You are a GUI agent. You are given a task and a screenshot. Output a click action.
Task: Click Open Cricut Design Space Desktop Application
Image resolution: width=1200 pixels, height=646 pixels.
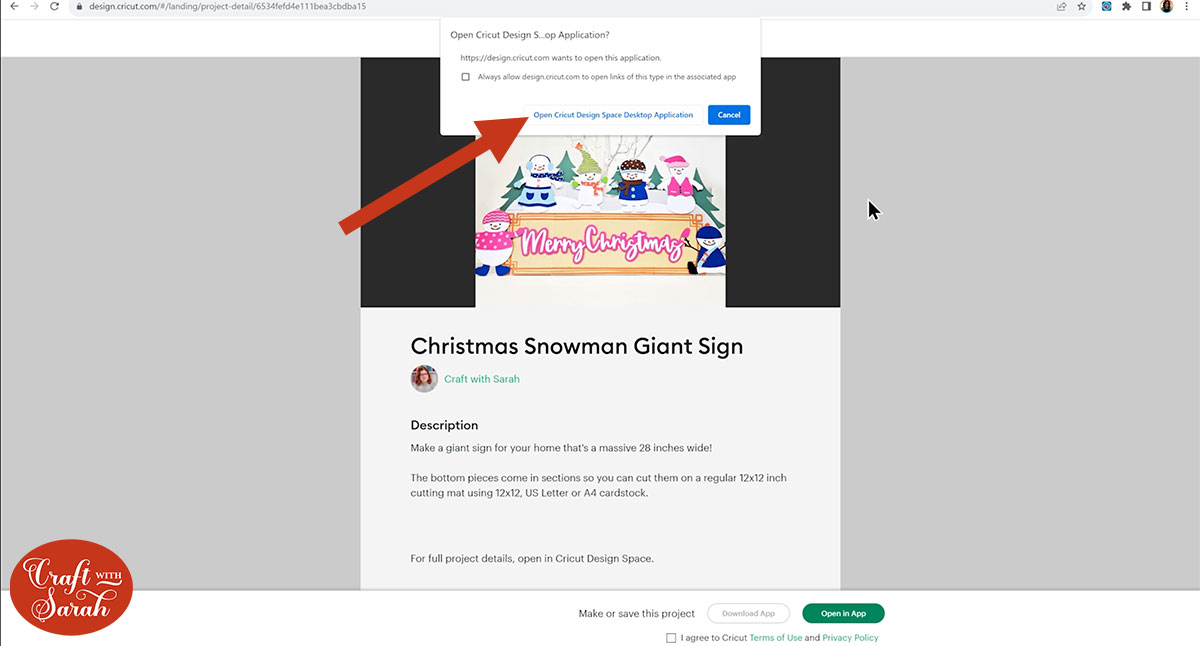(x=613, y=115)
